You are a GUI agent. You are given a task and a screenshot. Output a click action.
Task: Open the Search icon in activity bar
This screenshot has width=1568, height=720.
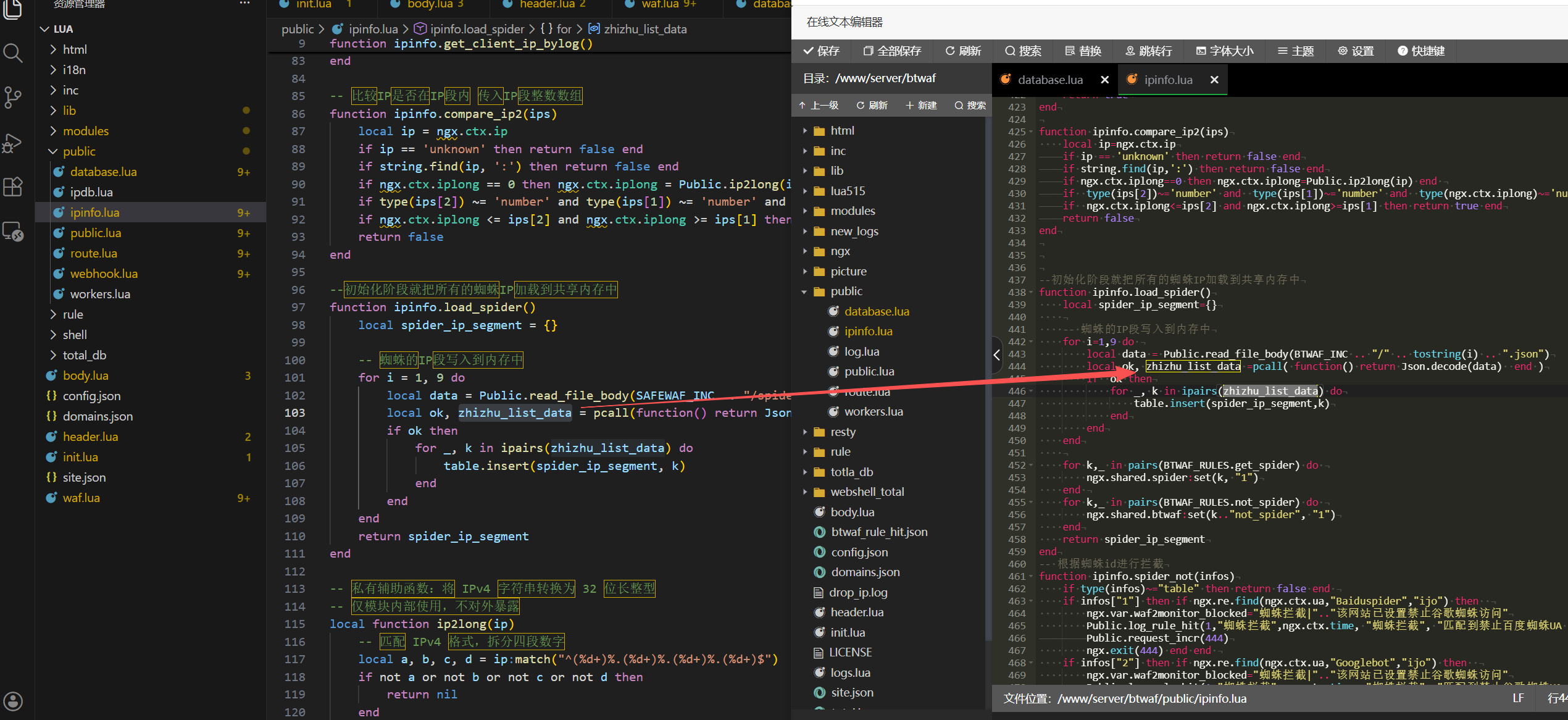[x=13, y=53]
